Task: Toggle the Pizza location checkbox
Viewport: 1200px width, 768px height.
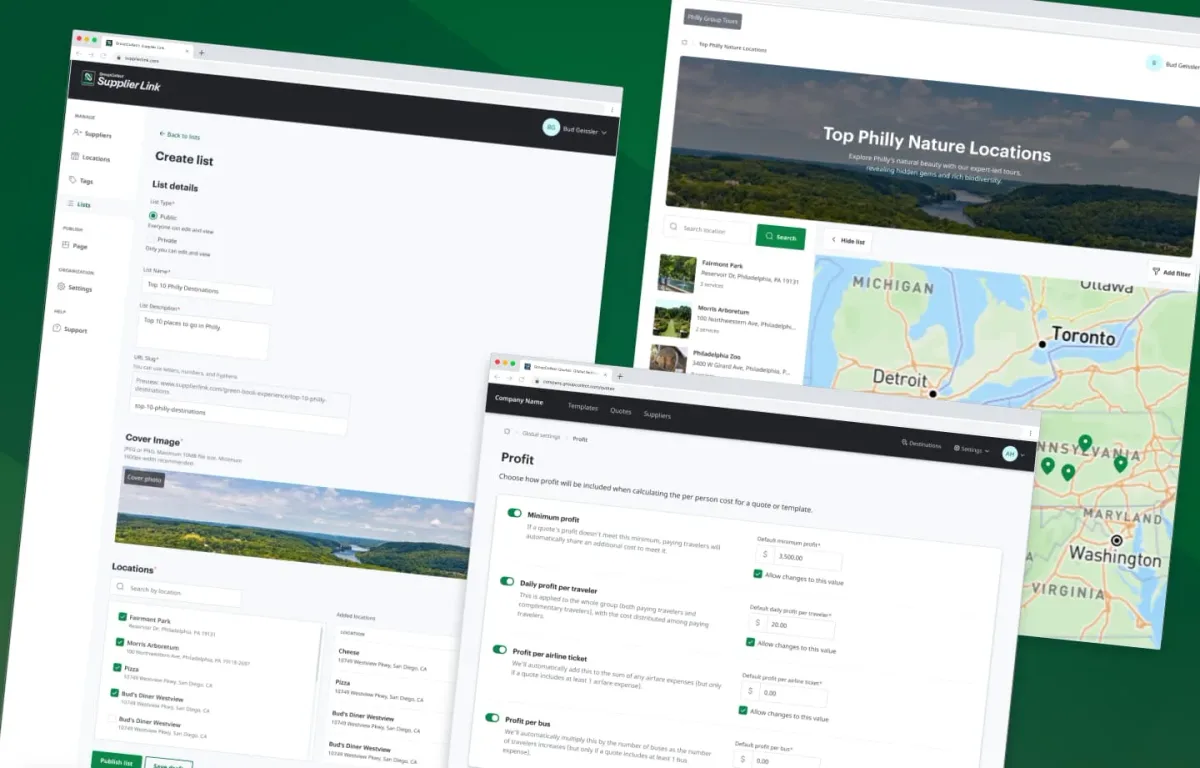Action: click(117, 667)
